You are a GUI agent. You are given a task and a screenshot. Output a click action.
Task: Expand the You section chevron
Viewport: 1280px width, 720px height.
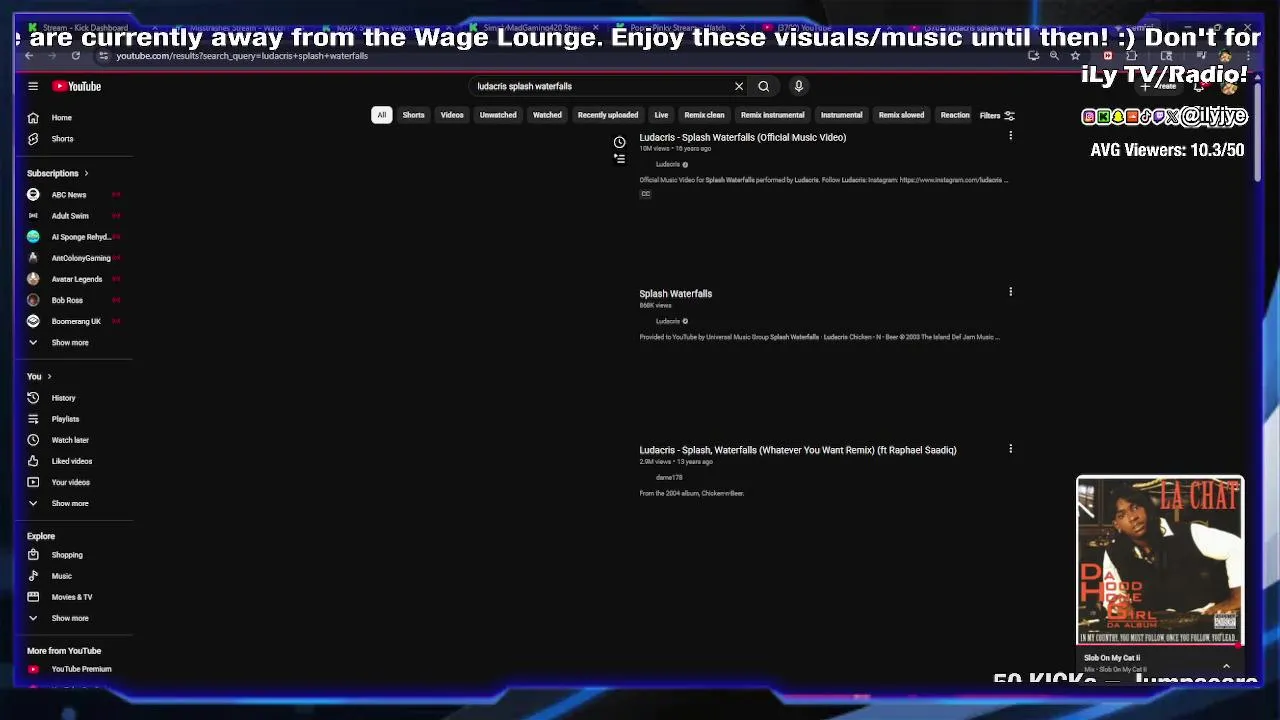[x=49, y=377]
